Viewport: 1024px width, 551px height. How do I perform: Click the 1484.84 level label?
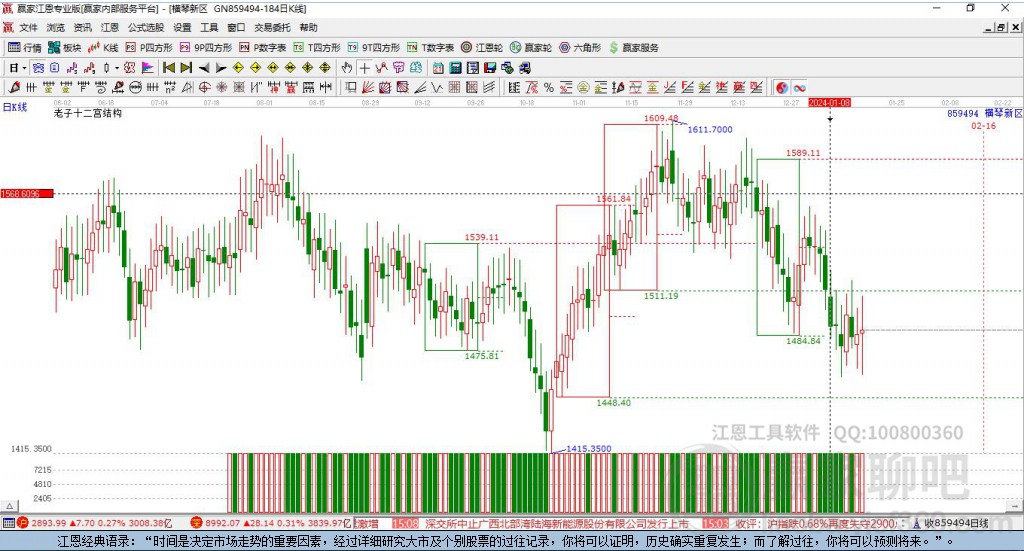coord(803,341)
